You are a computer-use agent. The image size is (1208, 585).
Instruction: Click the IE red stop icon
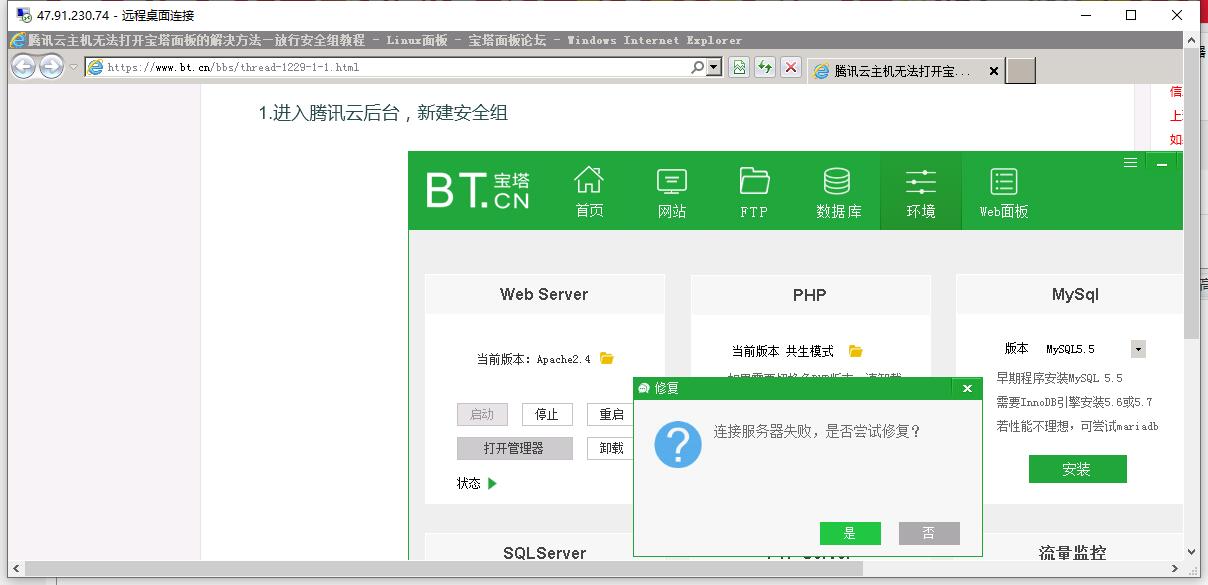click(x=791, y=67)
